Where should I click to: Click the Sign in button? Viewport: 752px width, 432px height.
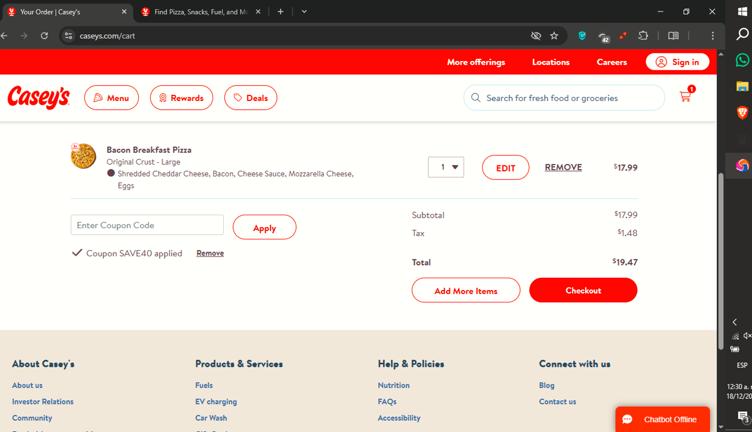(x=677, y=62)
